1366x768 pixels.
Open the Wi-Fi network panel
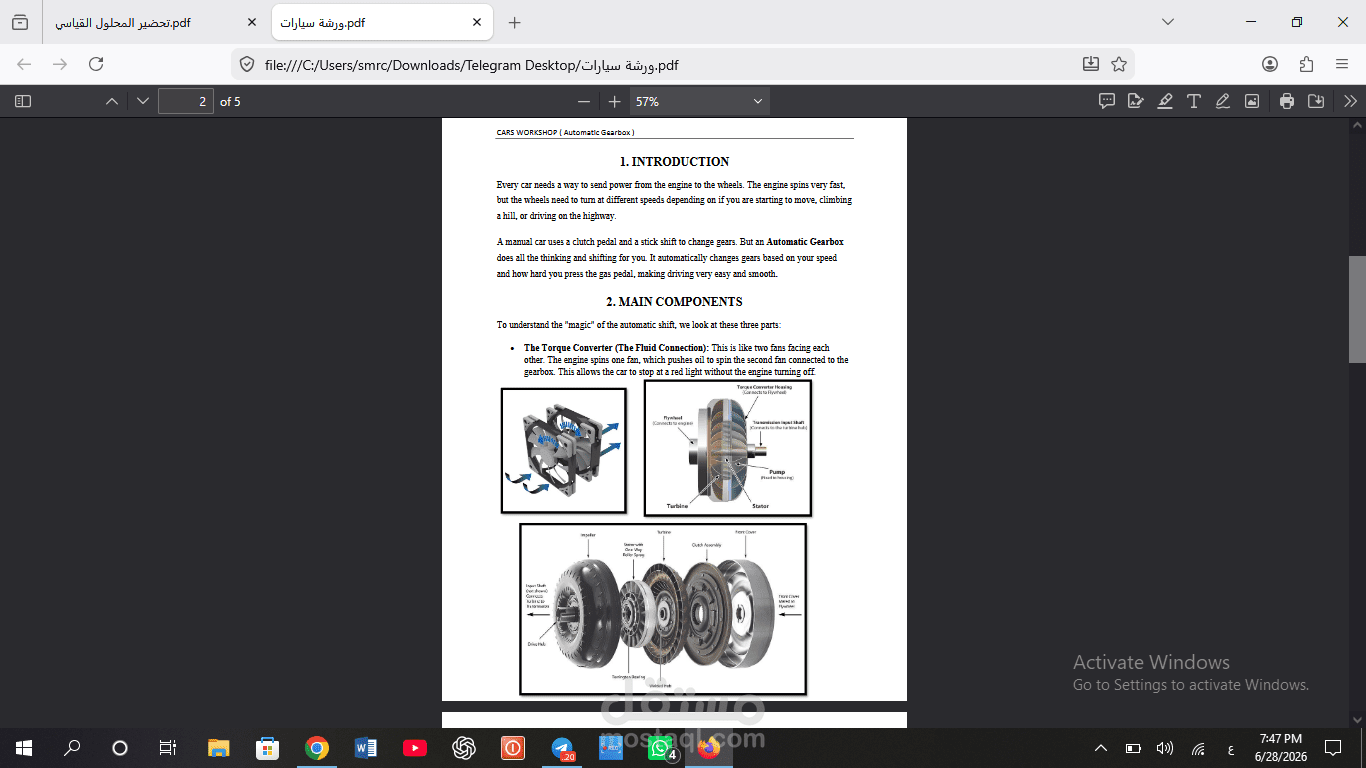pyautogui.click(x=1198, y=748)
